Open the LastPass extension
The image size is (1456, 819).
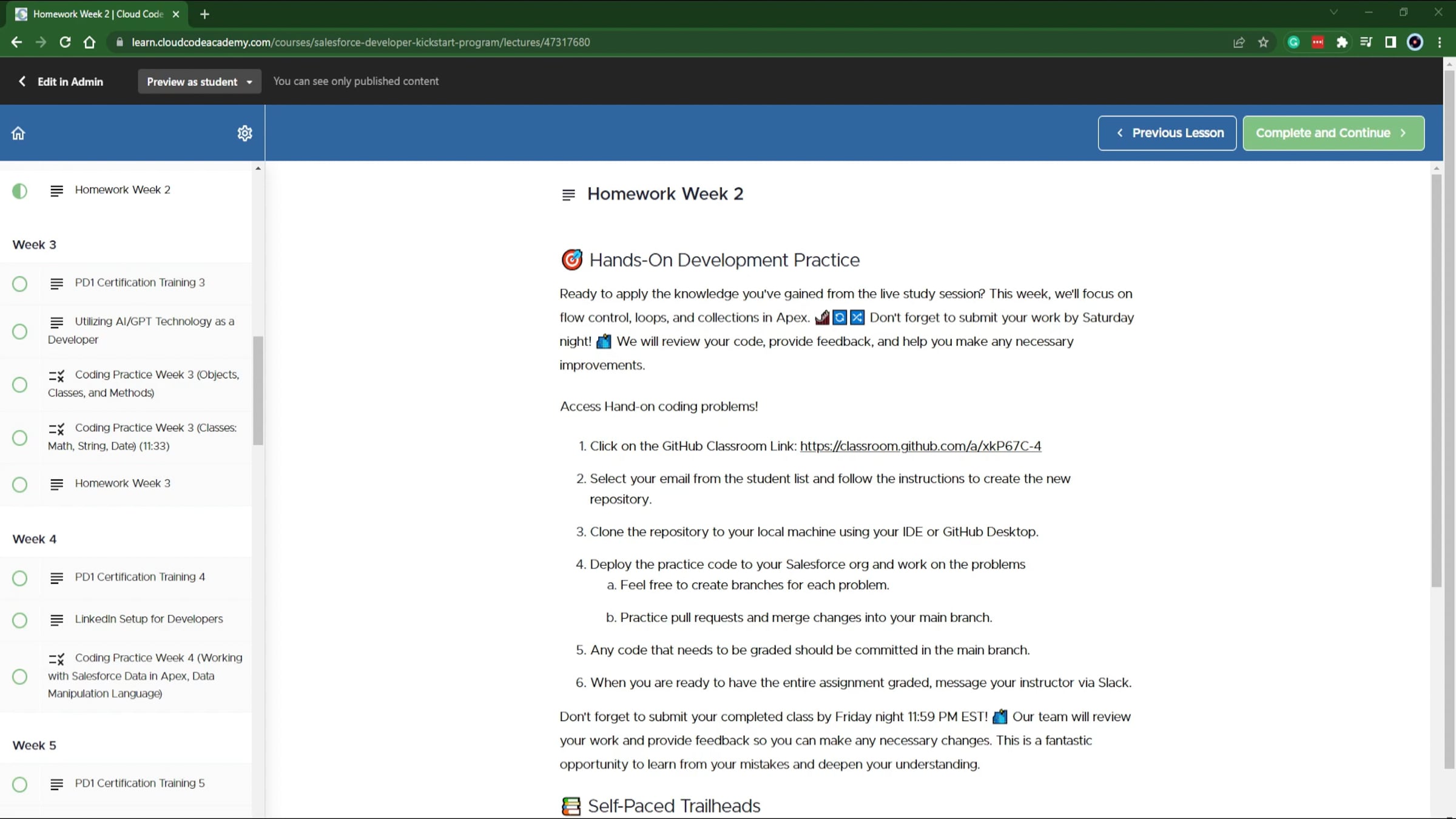1318,42
